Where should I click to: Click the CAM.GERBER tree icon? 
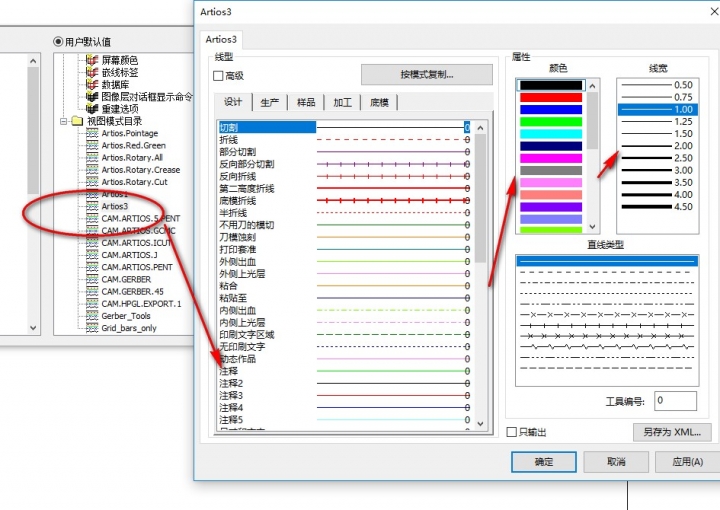click(93, 279)
